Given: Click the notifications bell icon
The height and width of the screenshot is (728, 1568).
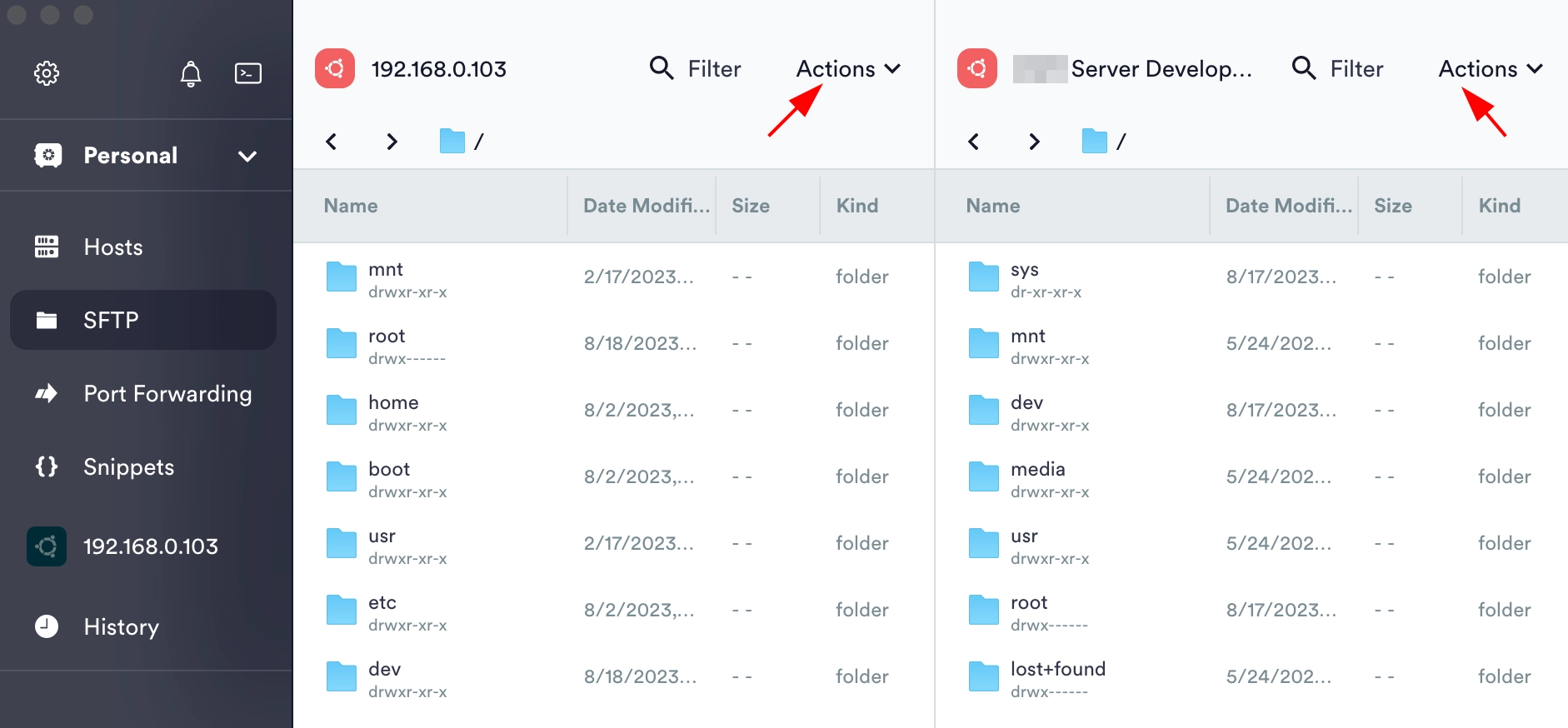Looking at the screenshot, I should point(191,74).
